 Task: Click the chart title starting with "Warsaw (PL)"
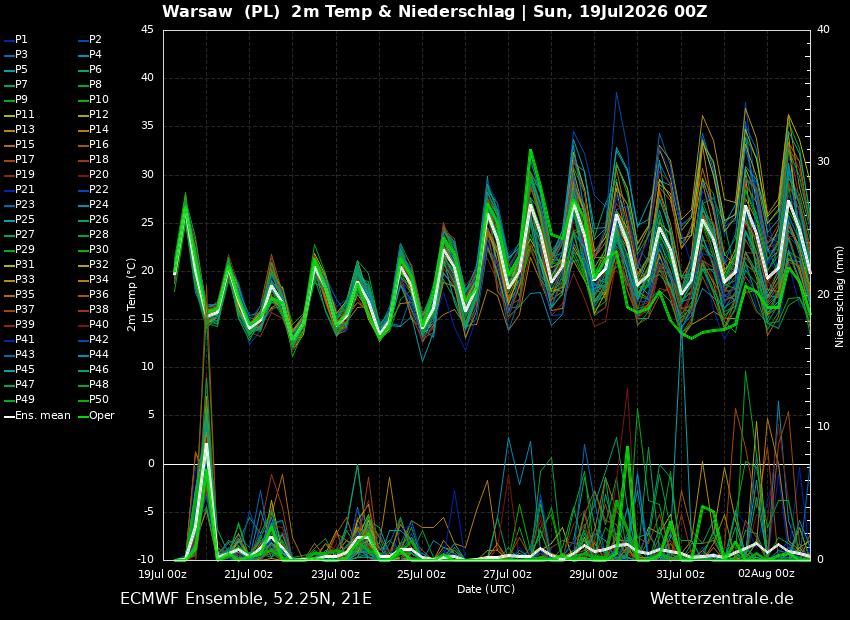click(434, 11)
